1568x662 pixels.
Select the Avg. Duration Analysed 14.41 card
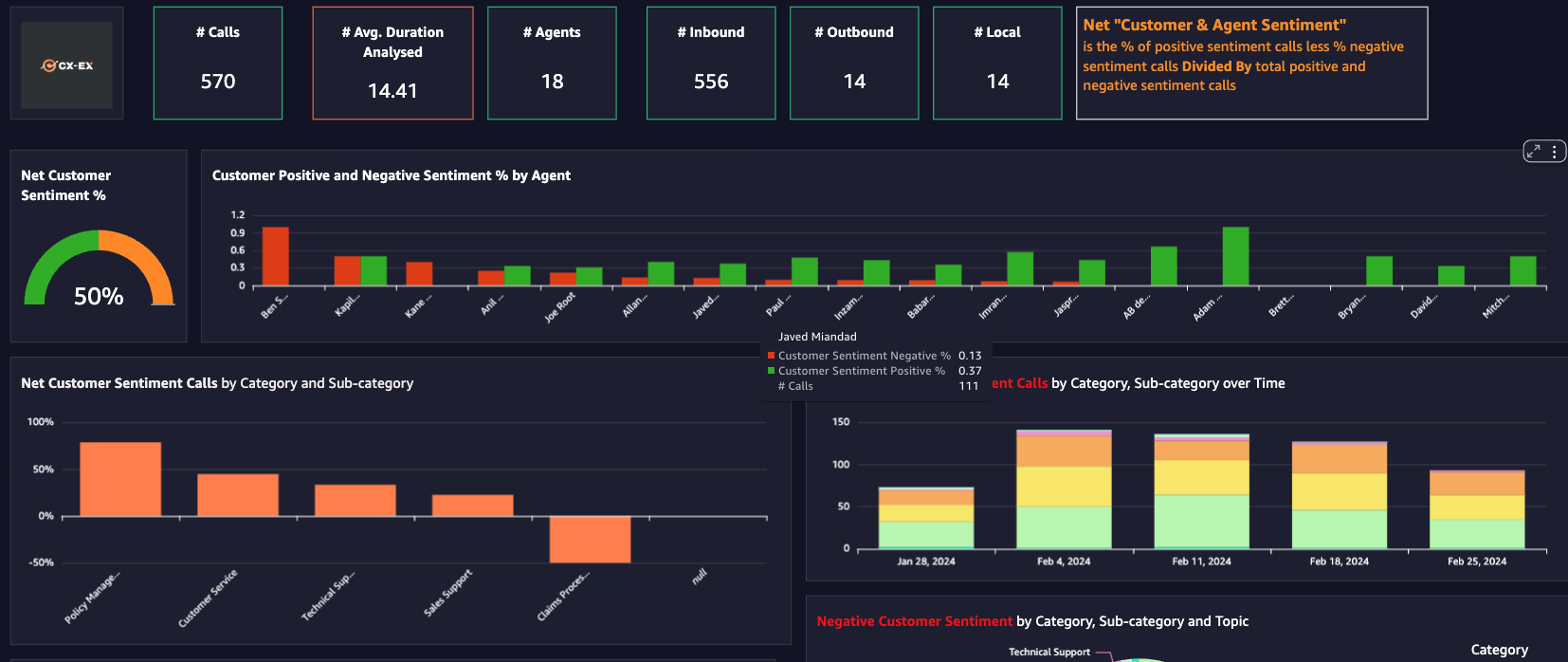pos(392,63)
